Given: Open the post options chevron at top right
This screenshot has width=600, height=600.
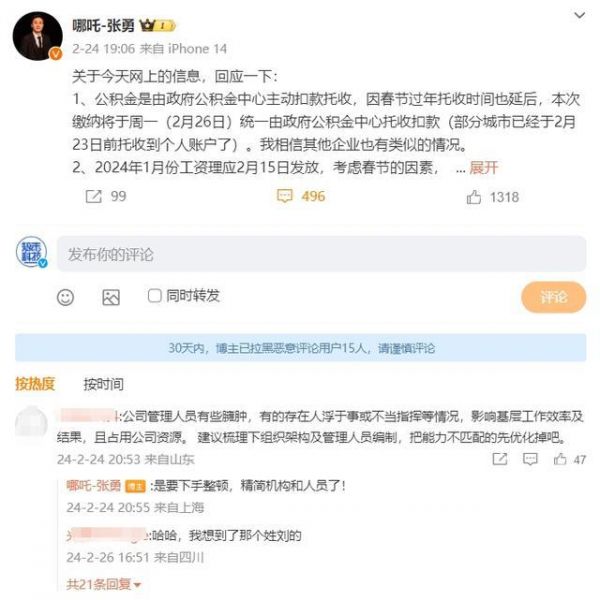Looking at the screenshot, I should click(x=580, y=15).
